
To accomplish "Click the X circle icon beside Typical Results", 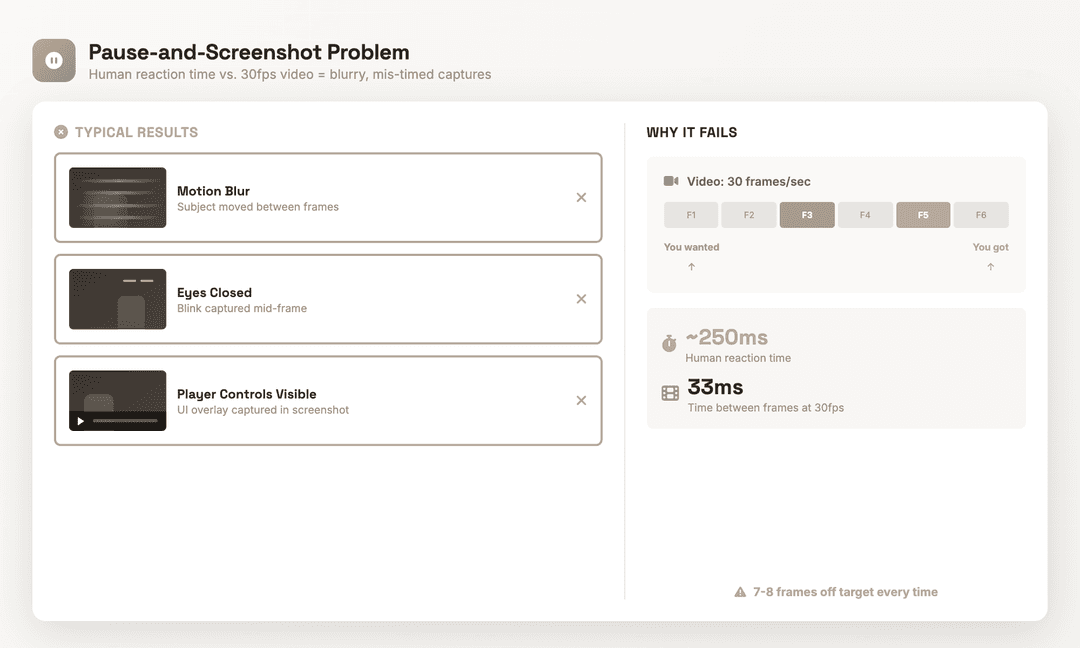I will [x=61, y=132].
